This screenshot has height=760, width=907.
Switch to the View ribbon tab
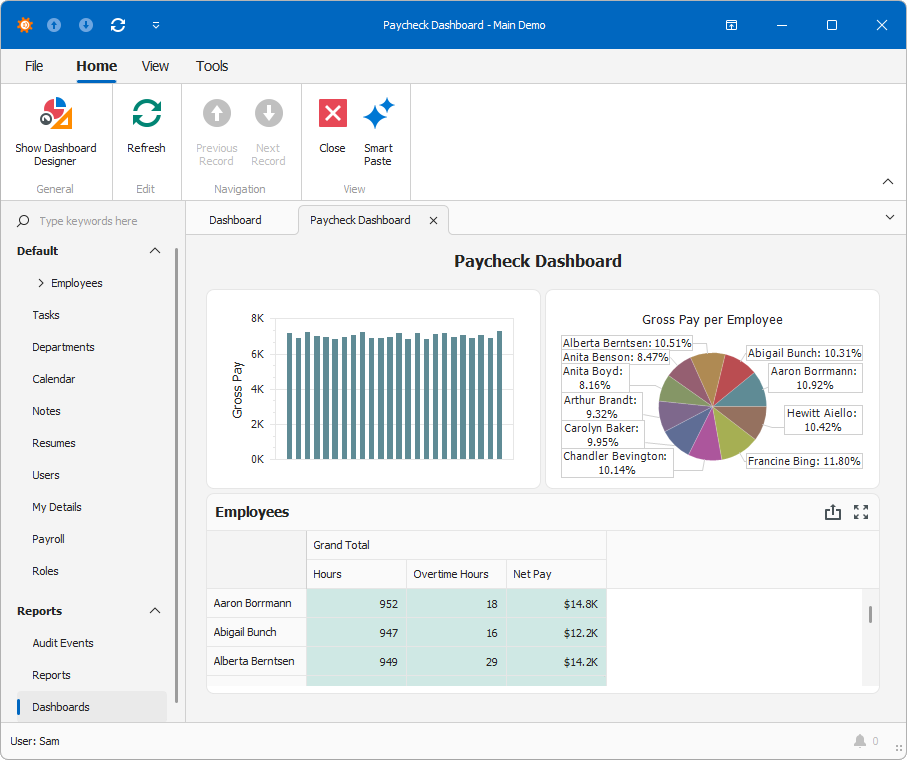(155, 66)
